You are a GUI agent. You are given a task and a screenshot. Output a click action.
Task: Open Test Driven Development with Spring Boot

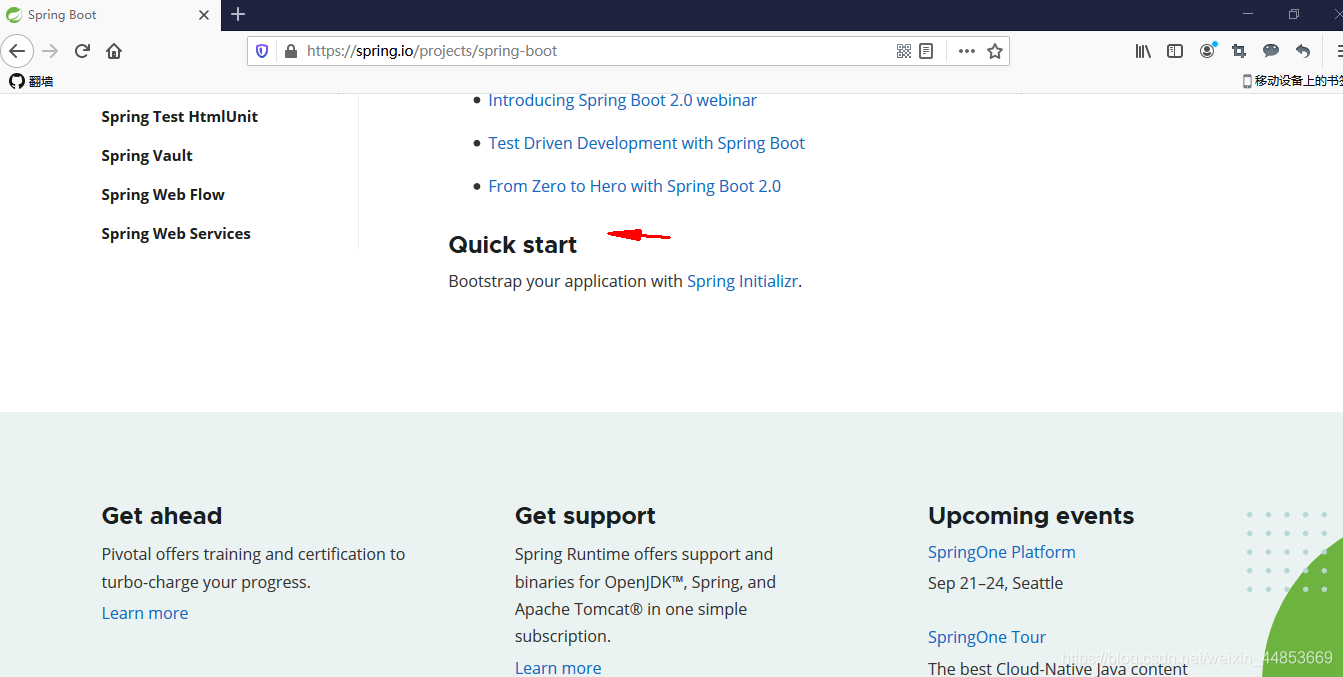click(x=646, y=143)
